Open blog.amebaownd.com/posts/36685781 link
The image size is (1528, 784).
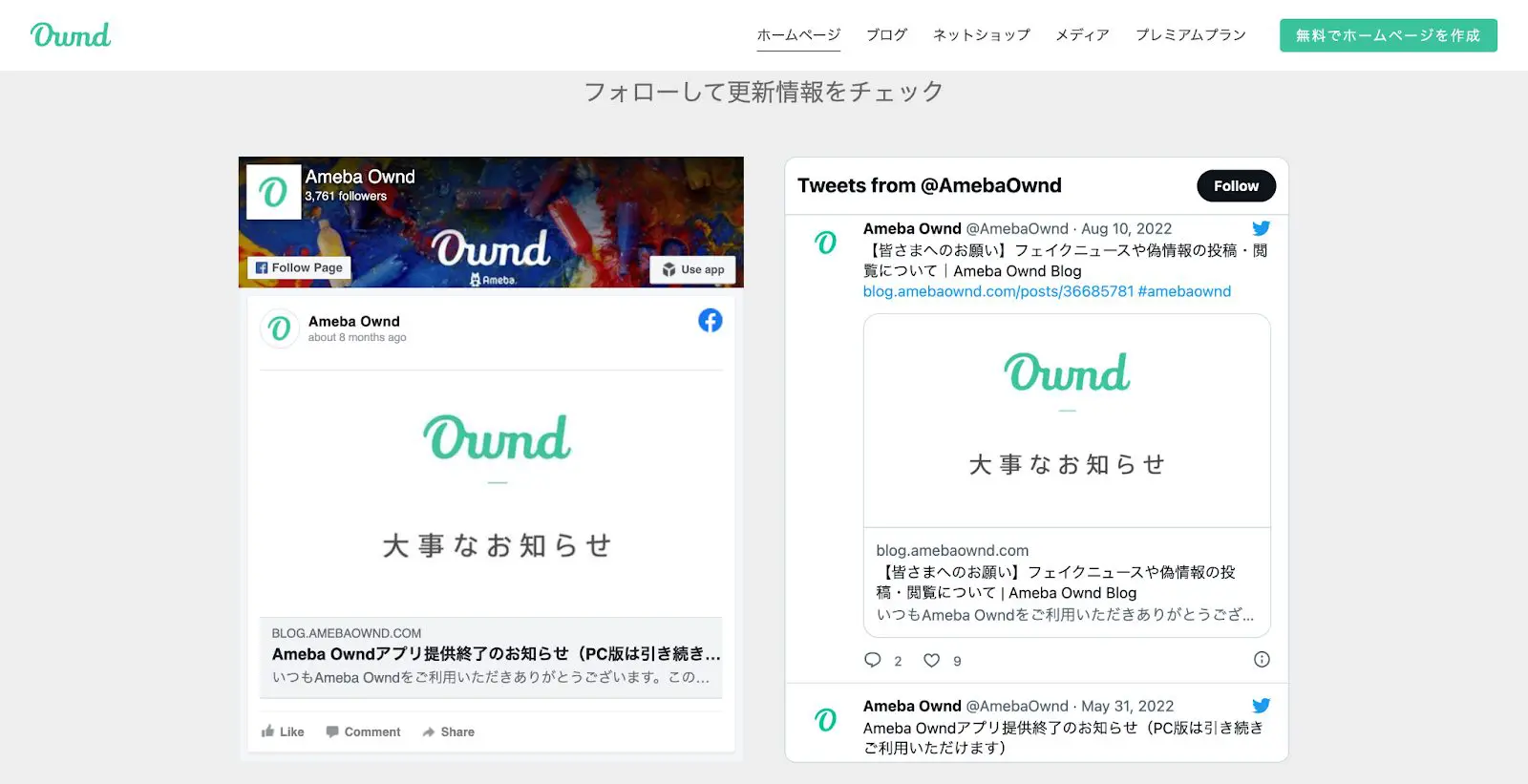[998, 291]
